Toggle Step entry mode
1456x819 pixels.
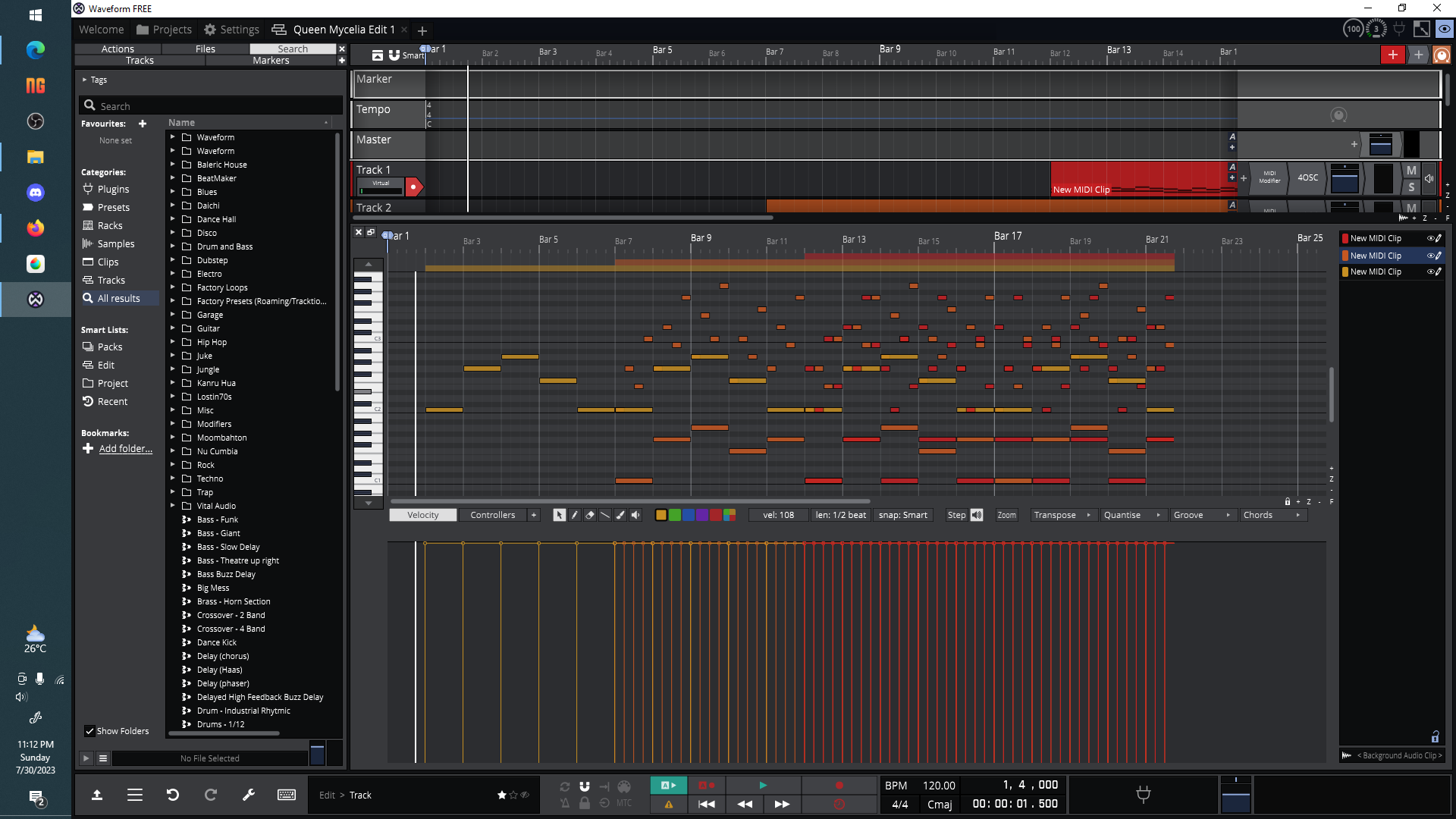tap(956, 516)
